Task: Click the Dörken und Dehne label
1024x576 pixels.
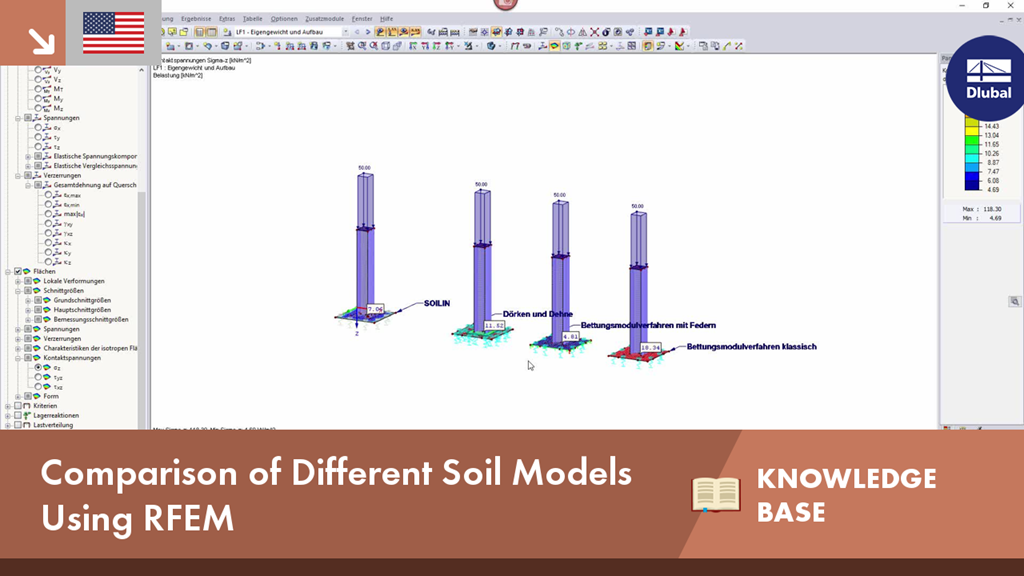Action: pyautogui.click(x=537, y=314)
